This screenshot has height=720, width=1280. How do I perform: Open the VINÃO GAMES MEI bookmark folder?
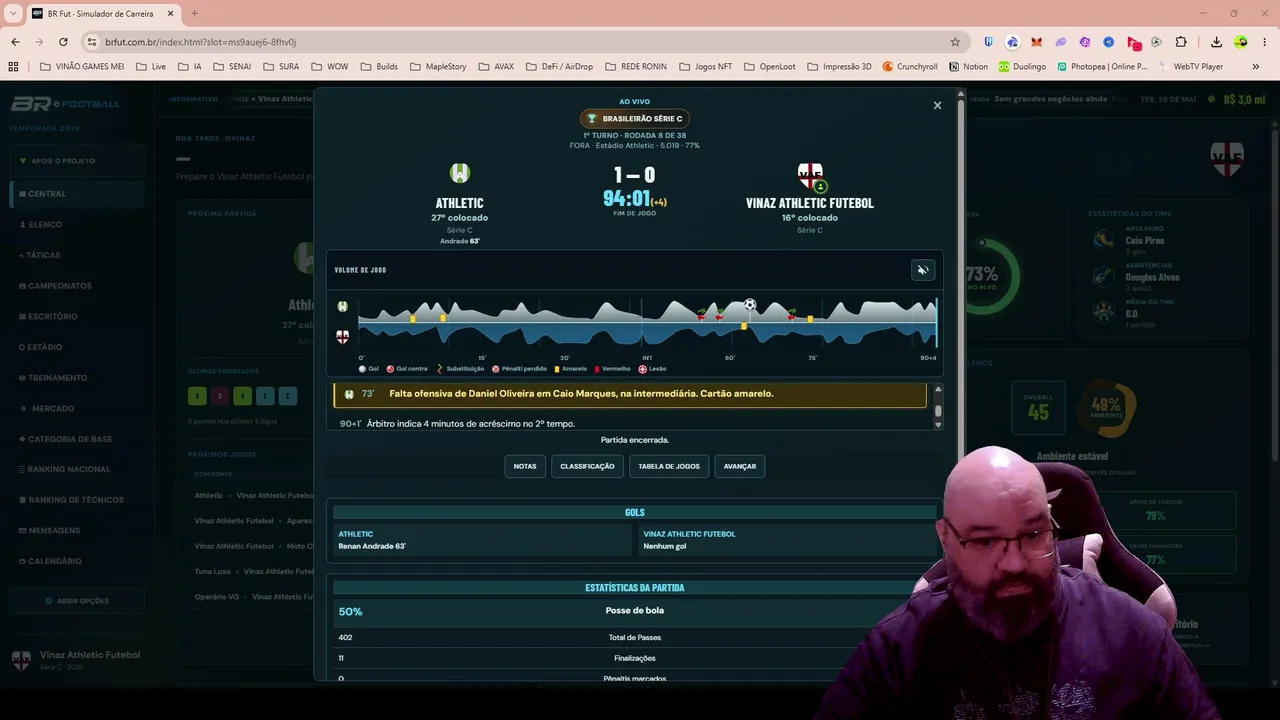(x=82, y=67)
